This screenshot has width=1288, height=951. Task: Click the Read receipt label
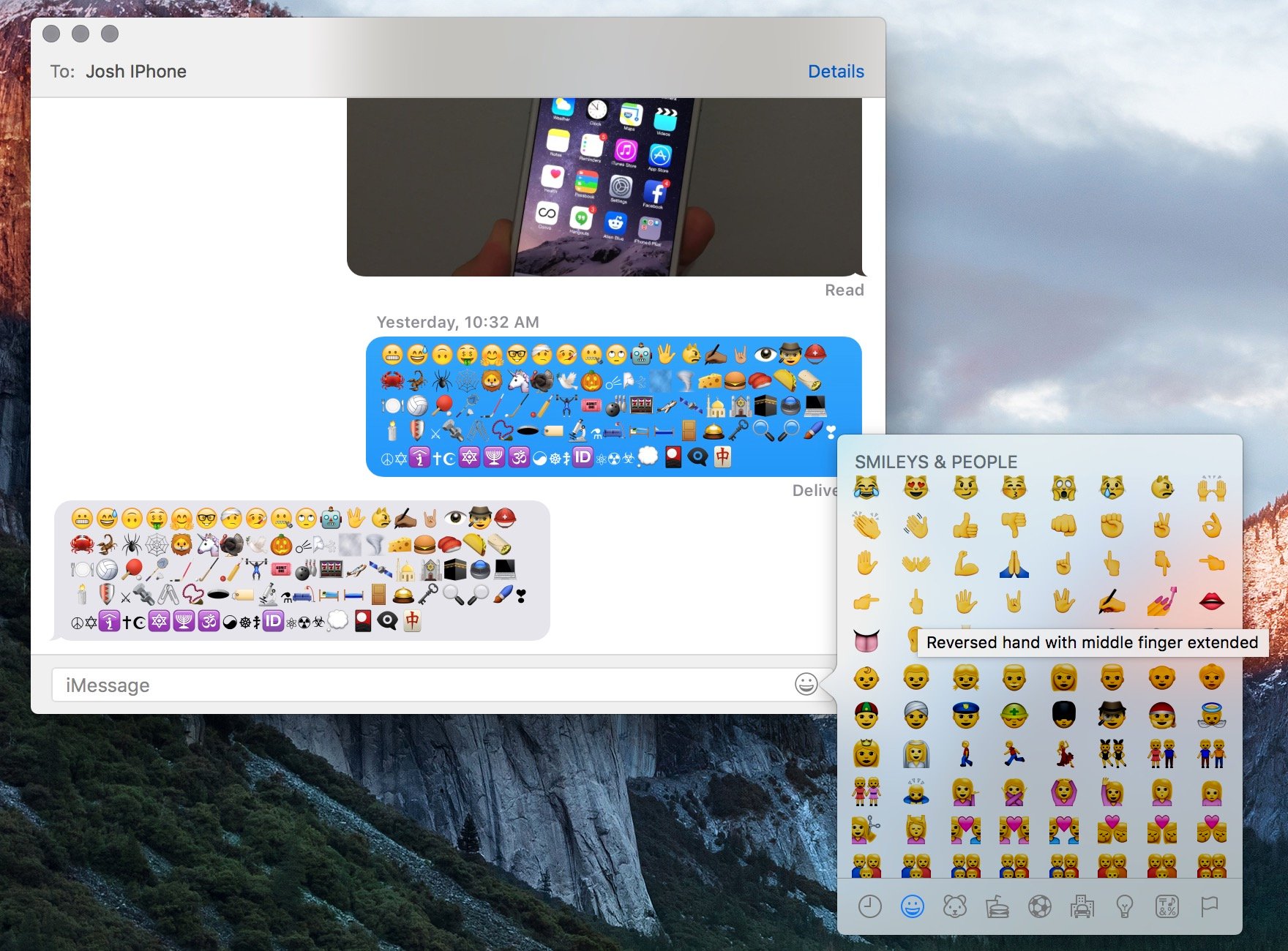pyautogui.click(x=845, y=290)
